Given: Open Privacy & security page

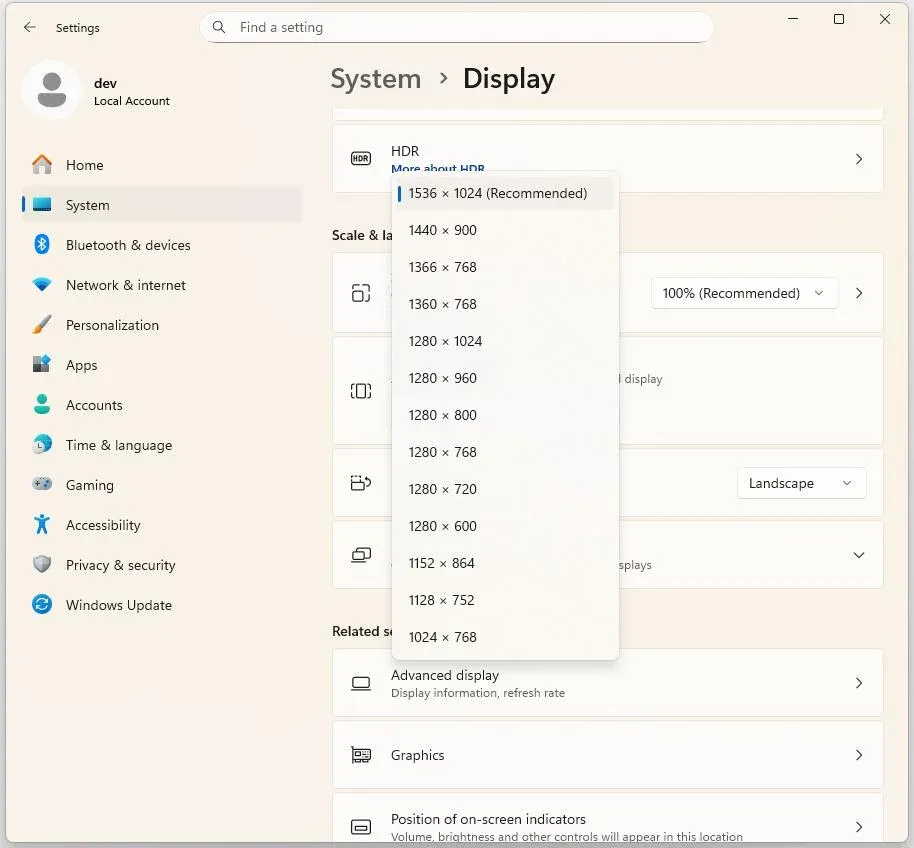Looking at the screenshot, I should tap(162, 565).
